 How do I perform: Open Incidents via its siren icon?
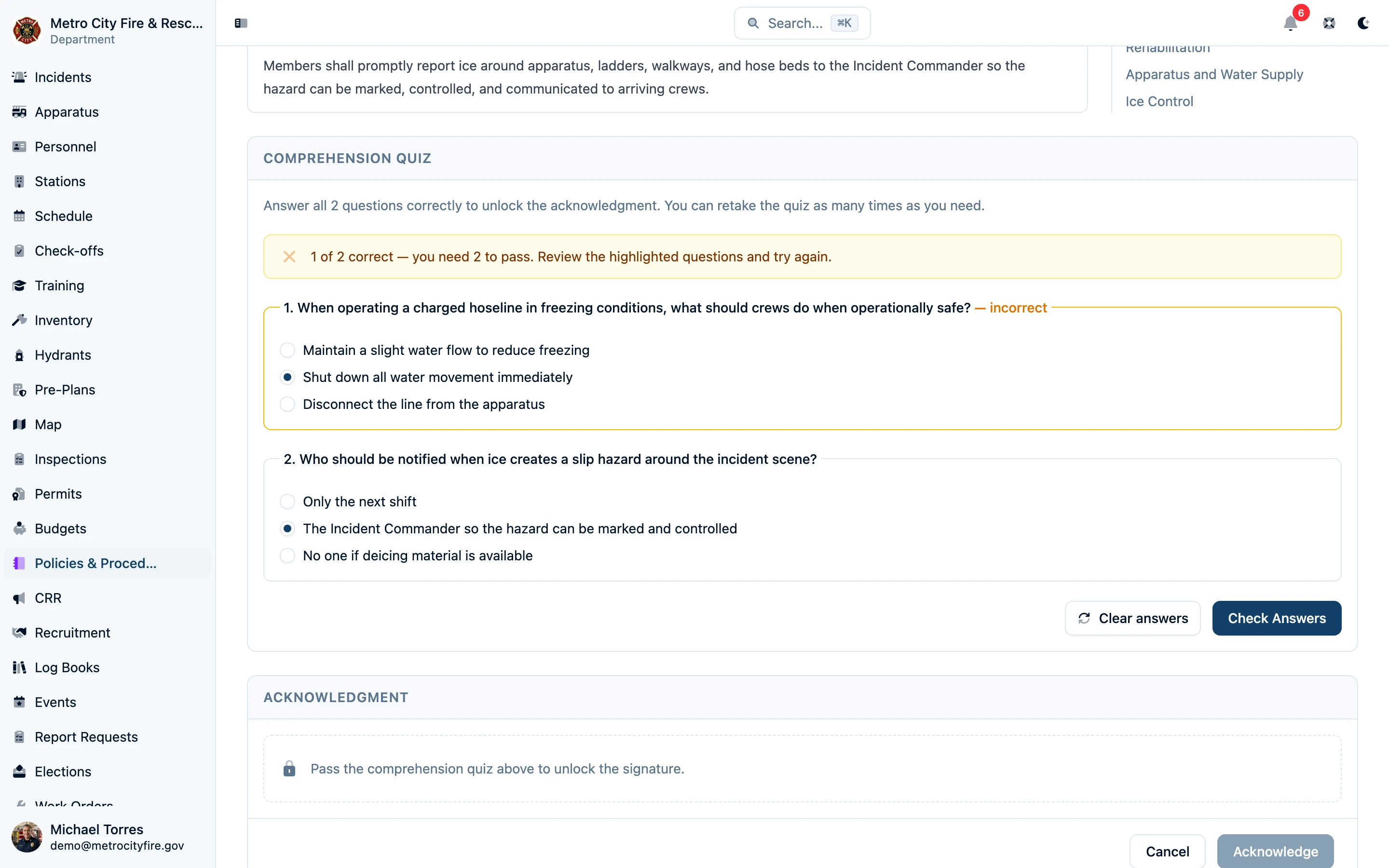click(19, 77)
